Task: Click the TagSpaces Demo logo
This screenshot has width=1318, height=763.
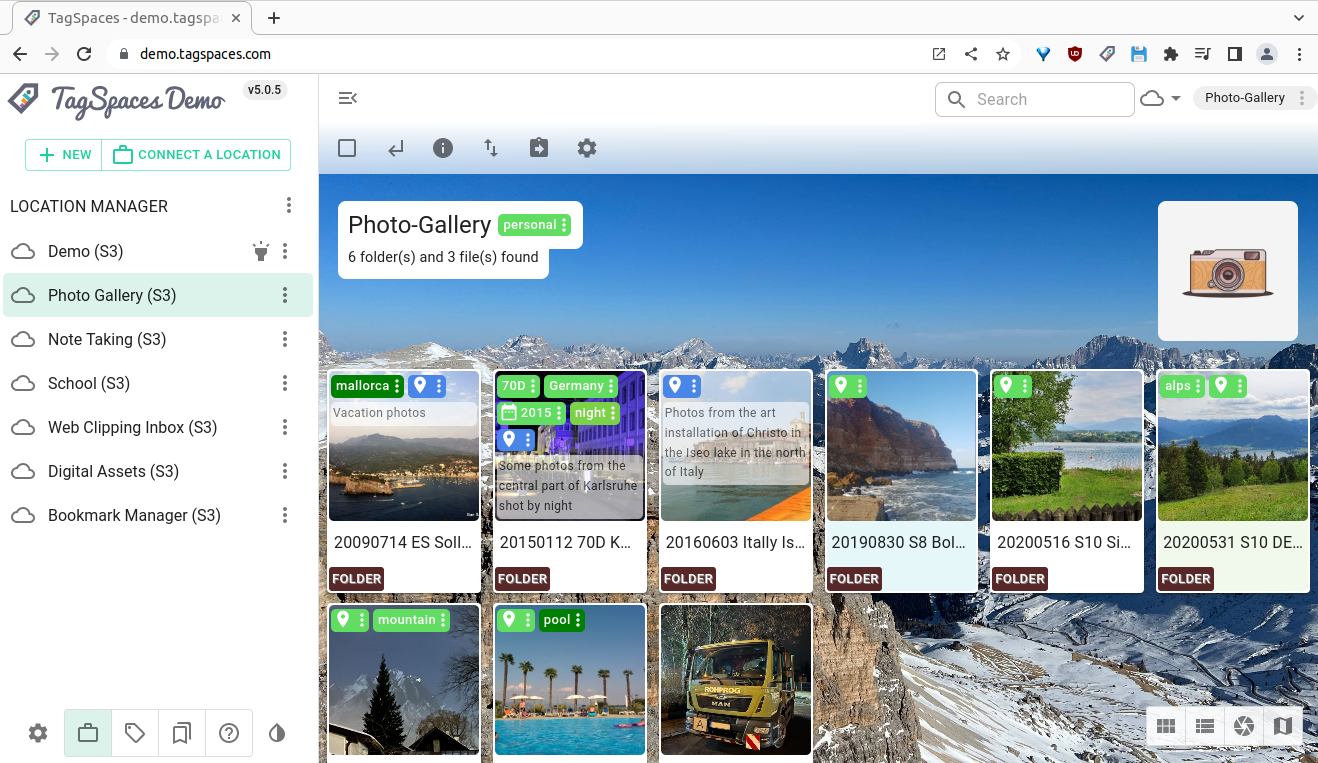Action: (116, 99)
